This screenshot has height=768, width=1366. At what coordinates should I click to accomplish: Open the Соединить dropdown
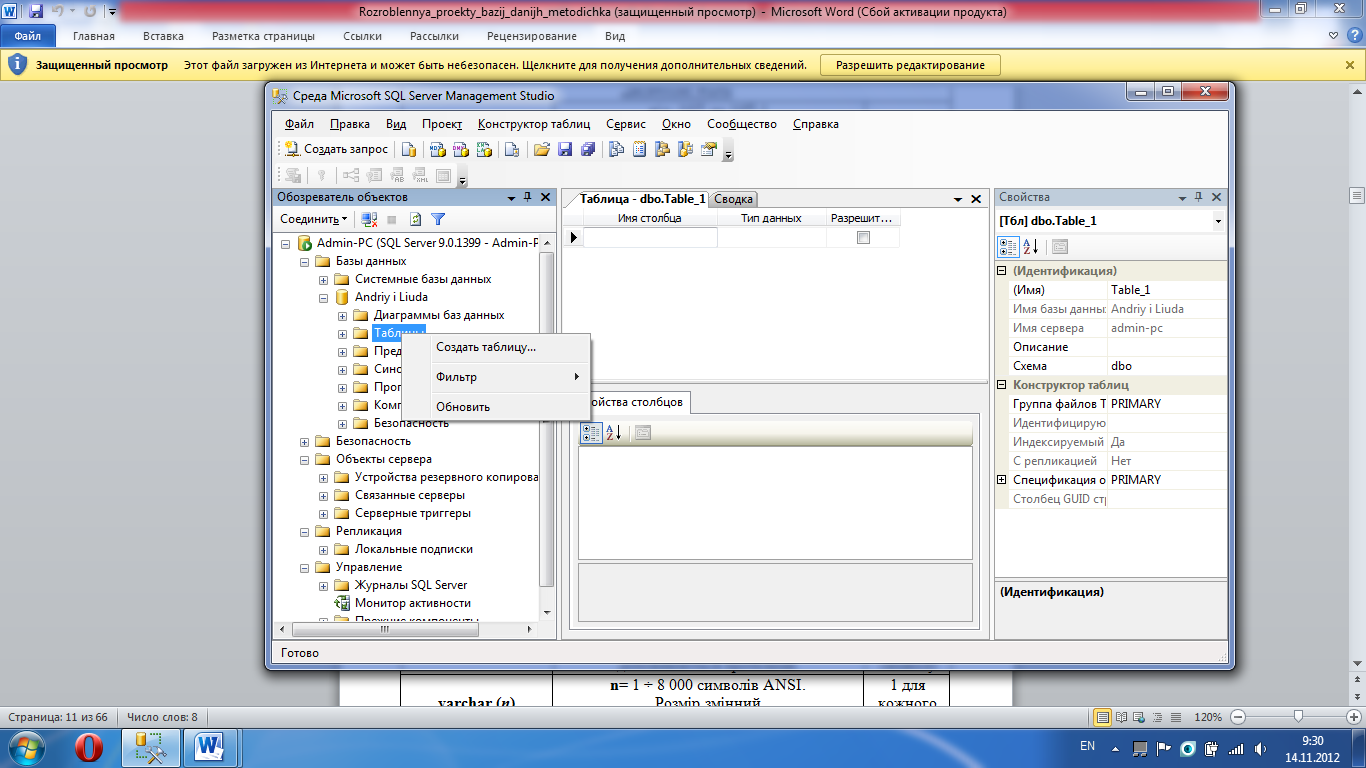[314, 219]
